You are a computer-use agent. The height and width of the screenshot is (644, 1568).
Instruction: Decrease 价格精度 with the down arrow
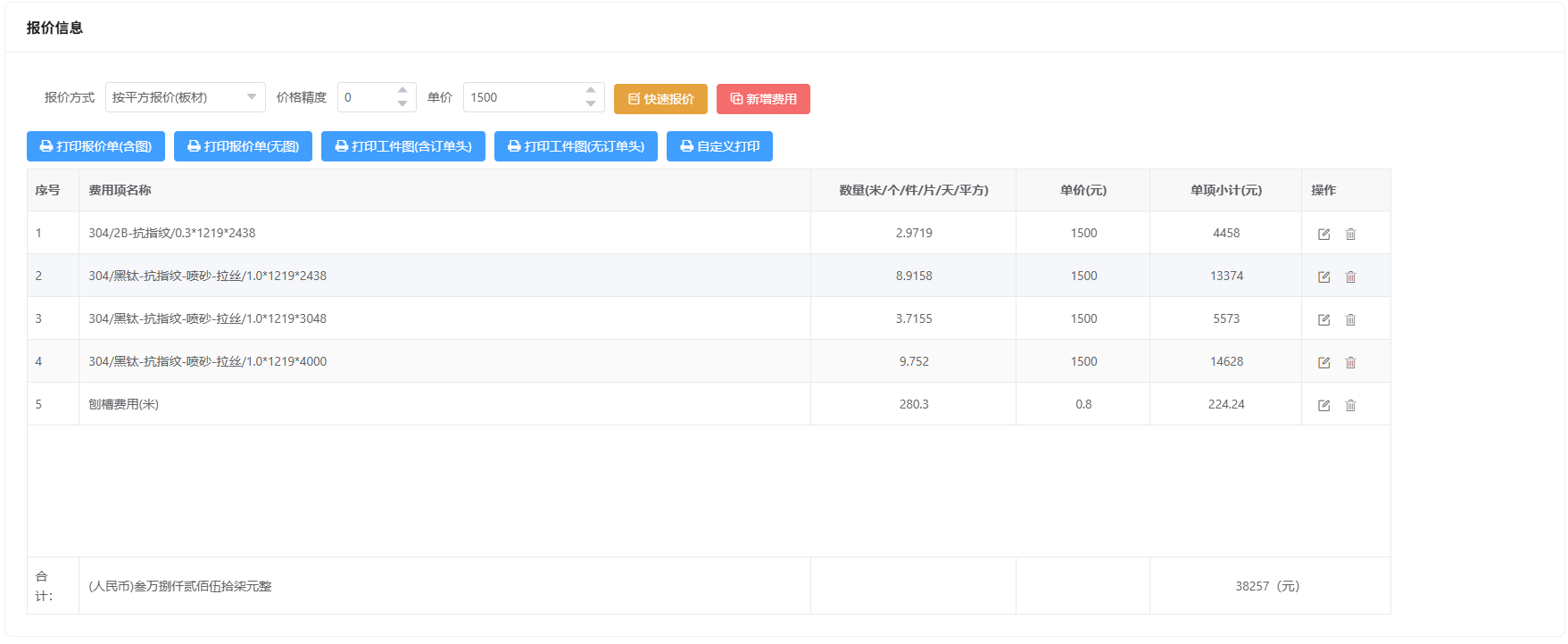pos(402,104)
